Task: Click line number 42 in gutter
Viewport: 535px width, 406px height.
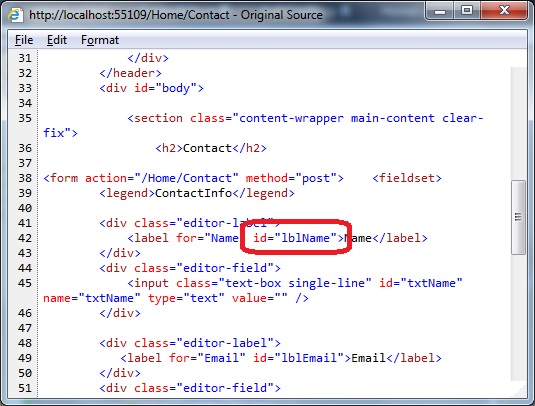Action: click(x=25, y=238)
